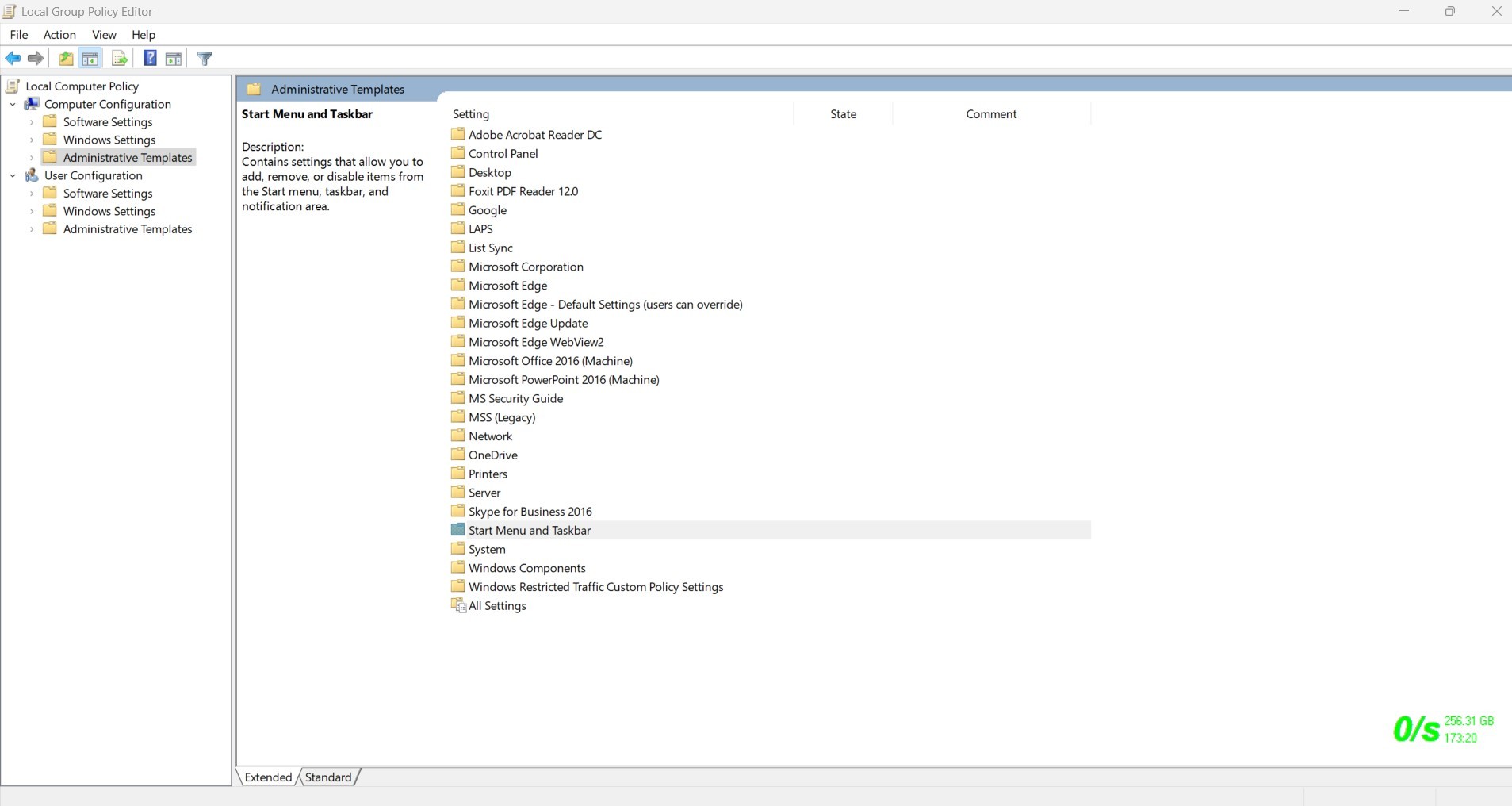
Task: Collapse the User Configuration tree node
Action: point(13,175)
